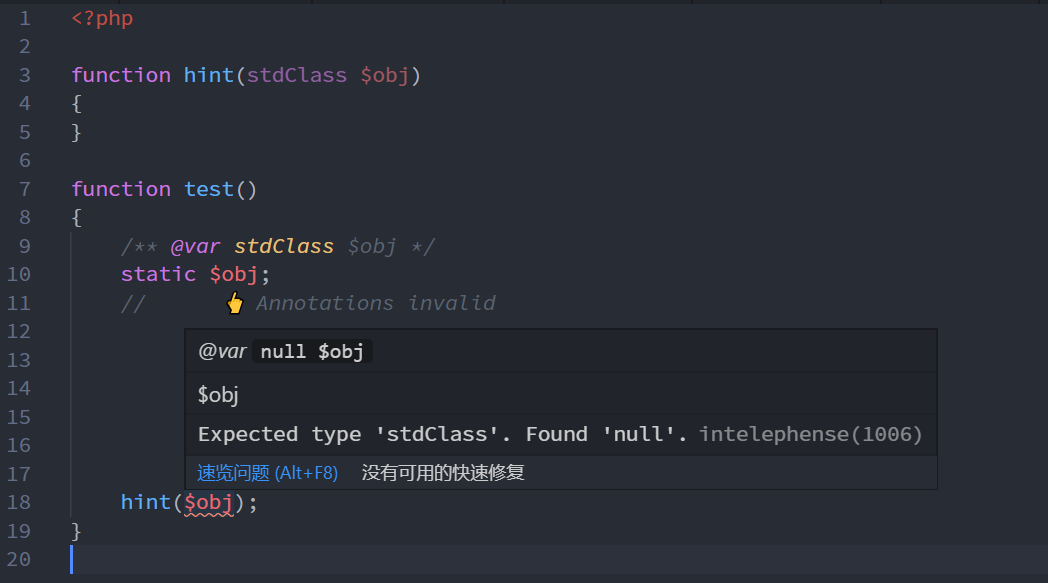This screenshot has width=1048, height=583.
Task: Click the stdClass type hint in hint's parameter
Action: (x=296, y=74)
